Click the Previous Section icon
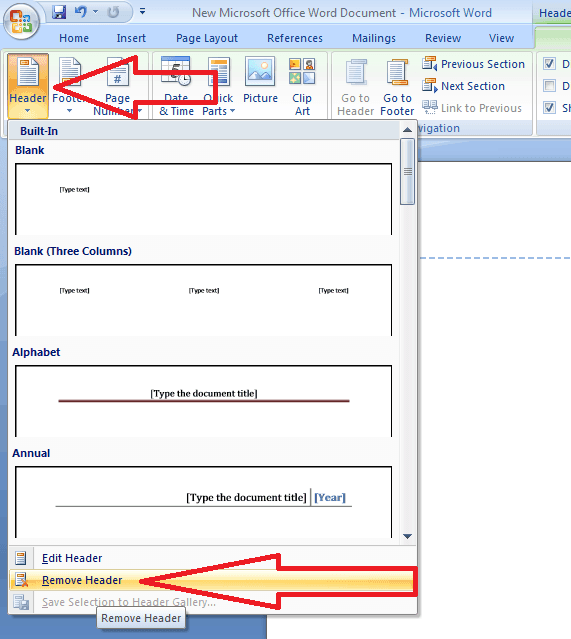The width and height of the screenshot is (571, 639). [x=429, y=64]
